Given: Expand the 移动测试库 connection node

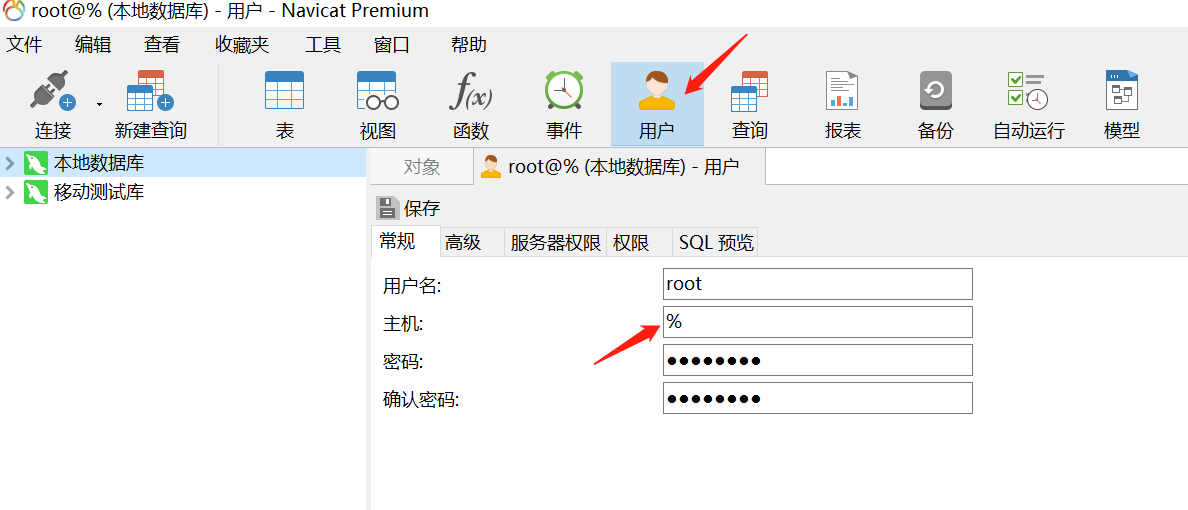Looking at the screenshot, I should tap(10, 192).
